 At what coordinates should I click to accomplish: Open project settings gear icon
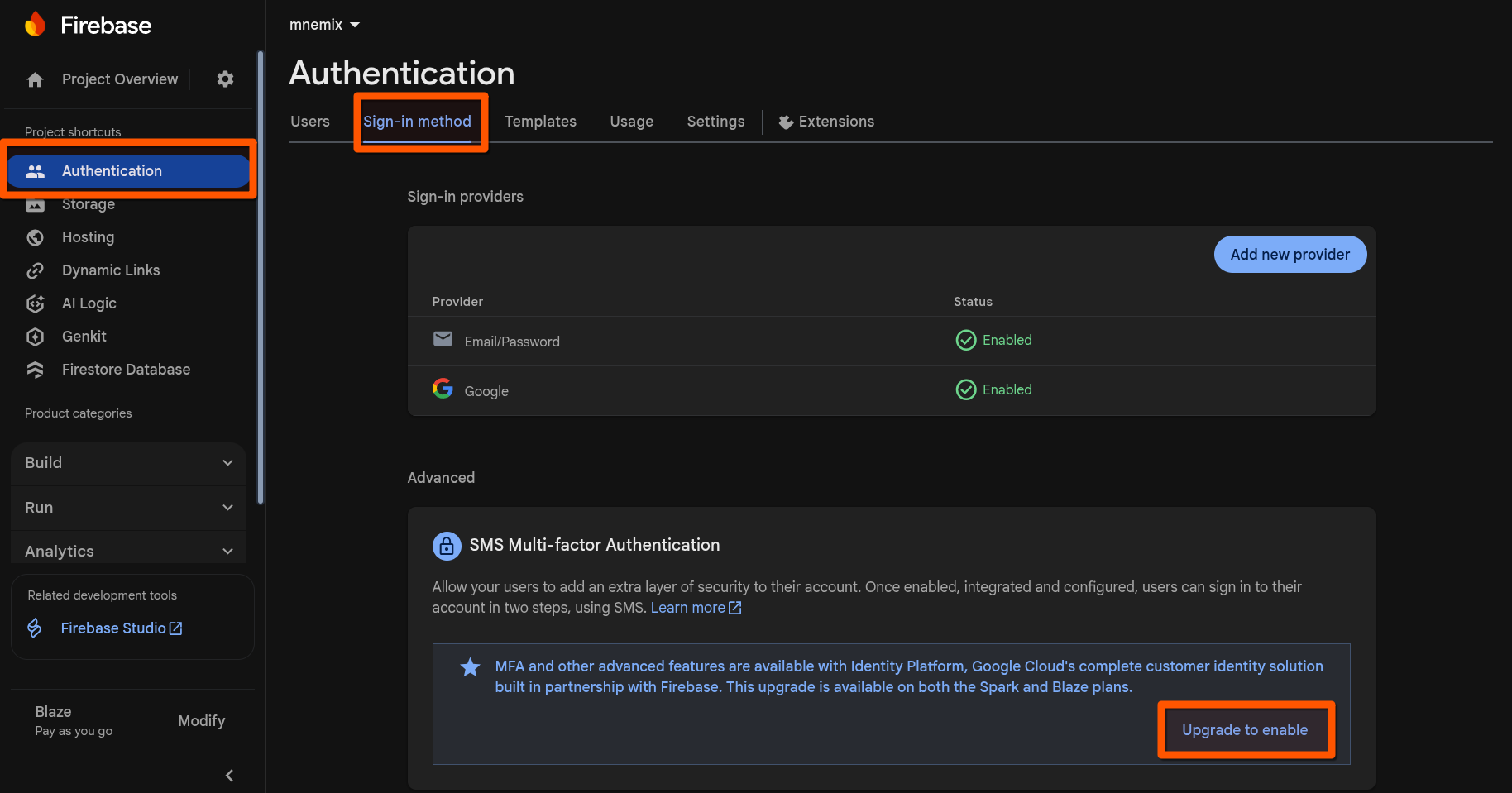(224, 79)
